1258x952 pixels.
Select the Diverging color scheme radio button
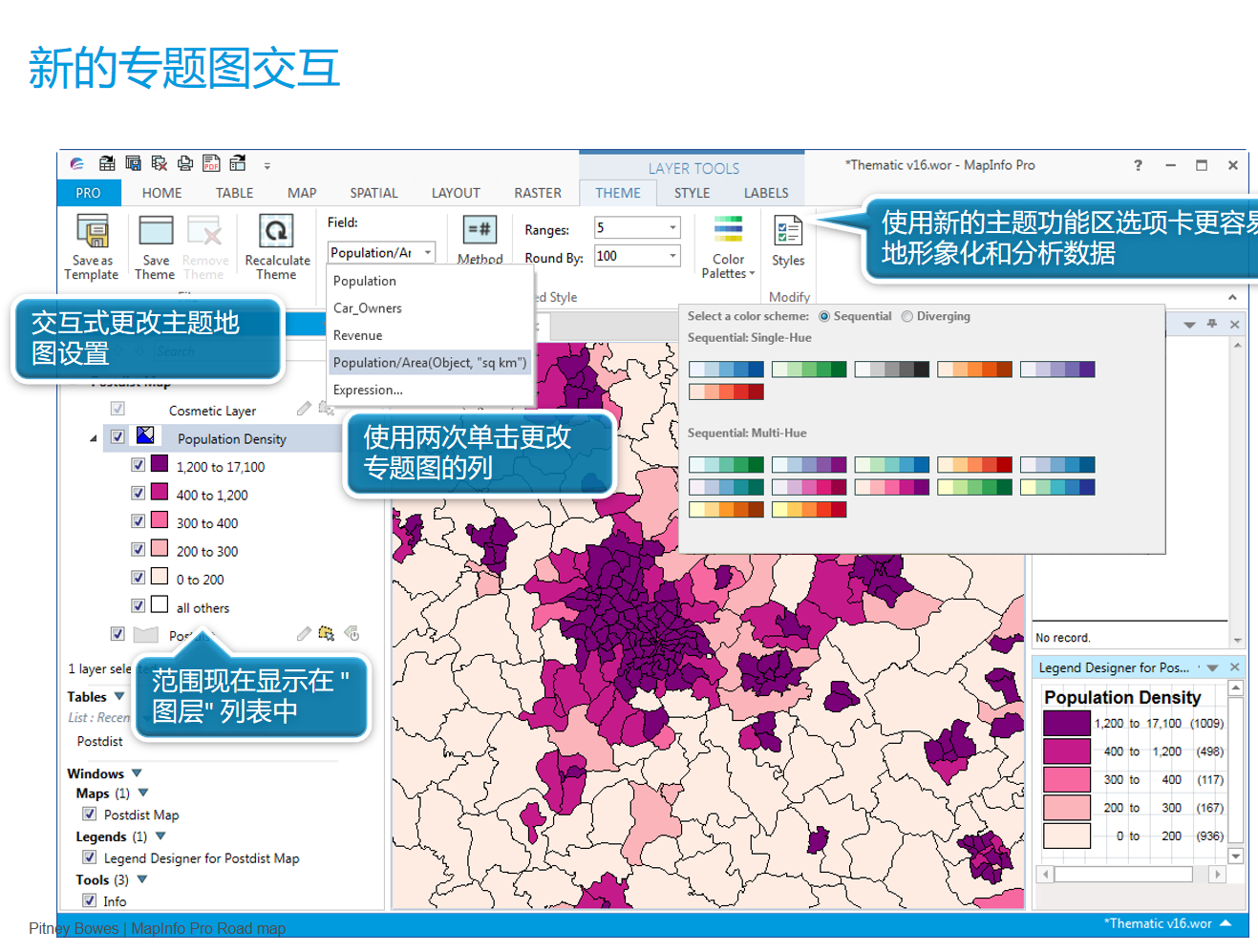click(907, 316)
